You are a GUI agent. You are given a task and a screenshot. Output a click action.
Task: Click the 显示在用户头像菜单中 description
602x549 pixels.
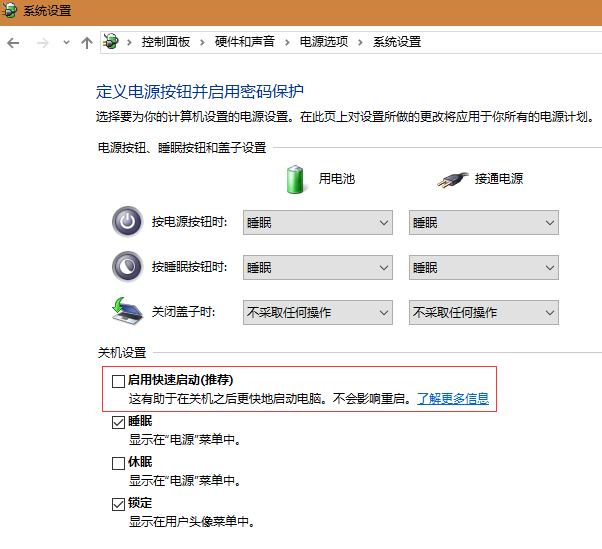pos(191,521)
